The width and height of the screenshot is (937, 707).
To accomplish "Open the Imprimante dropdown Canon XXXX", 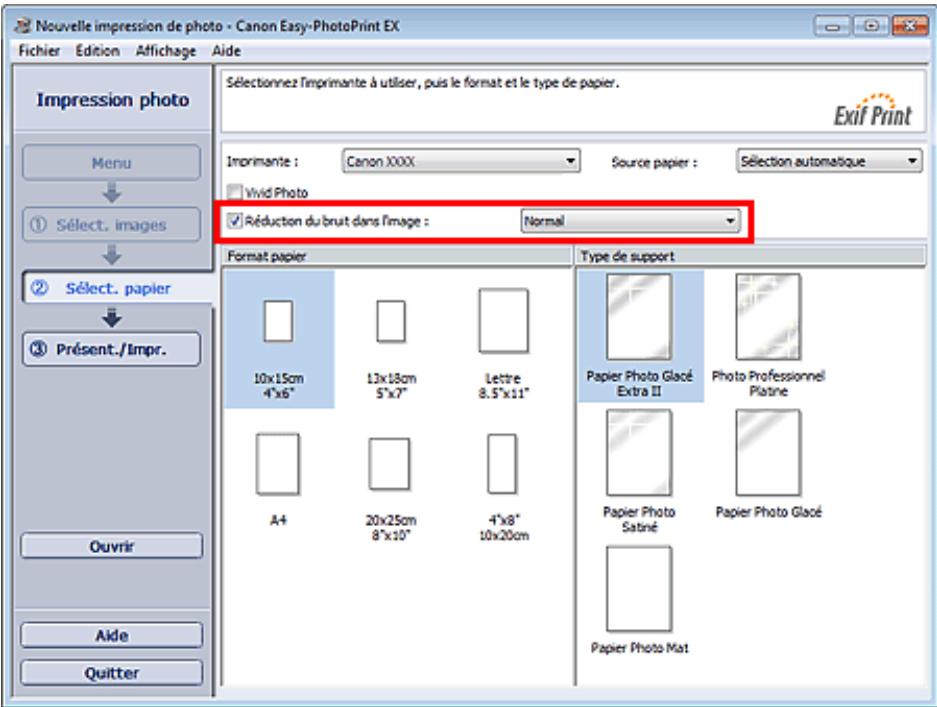I will pyautogui.click(x=461, y=161).
